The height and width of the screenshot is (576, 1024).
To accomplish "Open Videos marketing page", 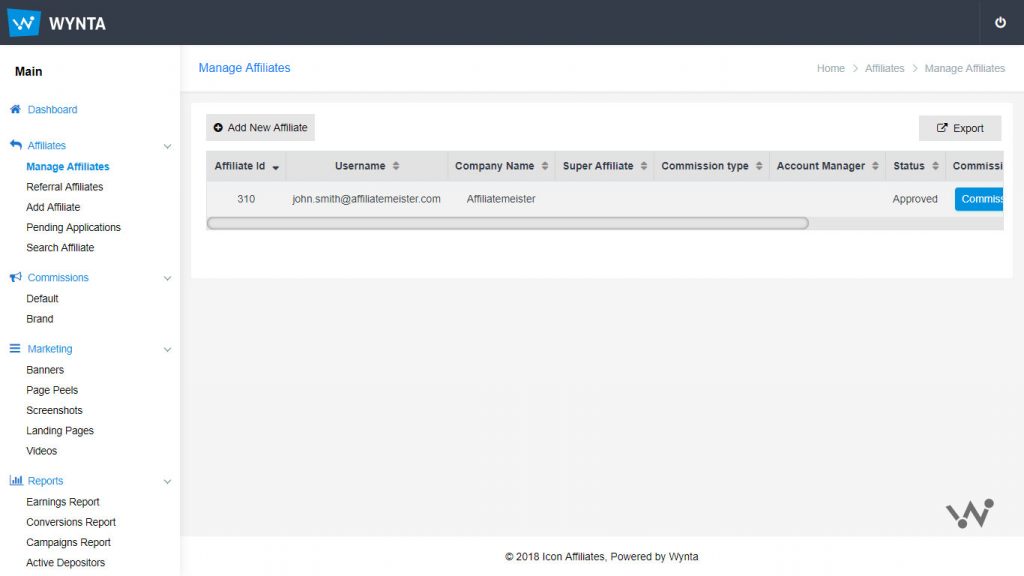I will [42, 451].
